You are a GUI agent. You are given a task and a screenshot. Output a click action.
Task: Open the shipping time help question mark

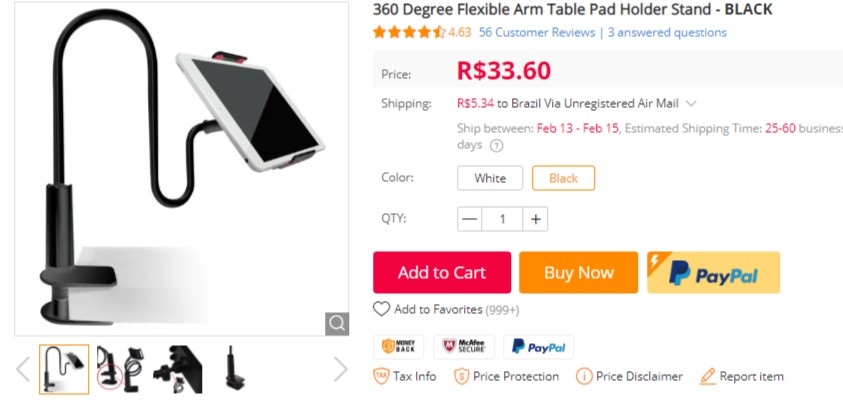496,146
